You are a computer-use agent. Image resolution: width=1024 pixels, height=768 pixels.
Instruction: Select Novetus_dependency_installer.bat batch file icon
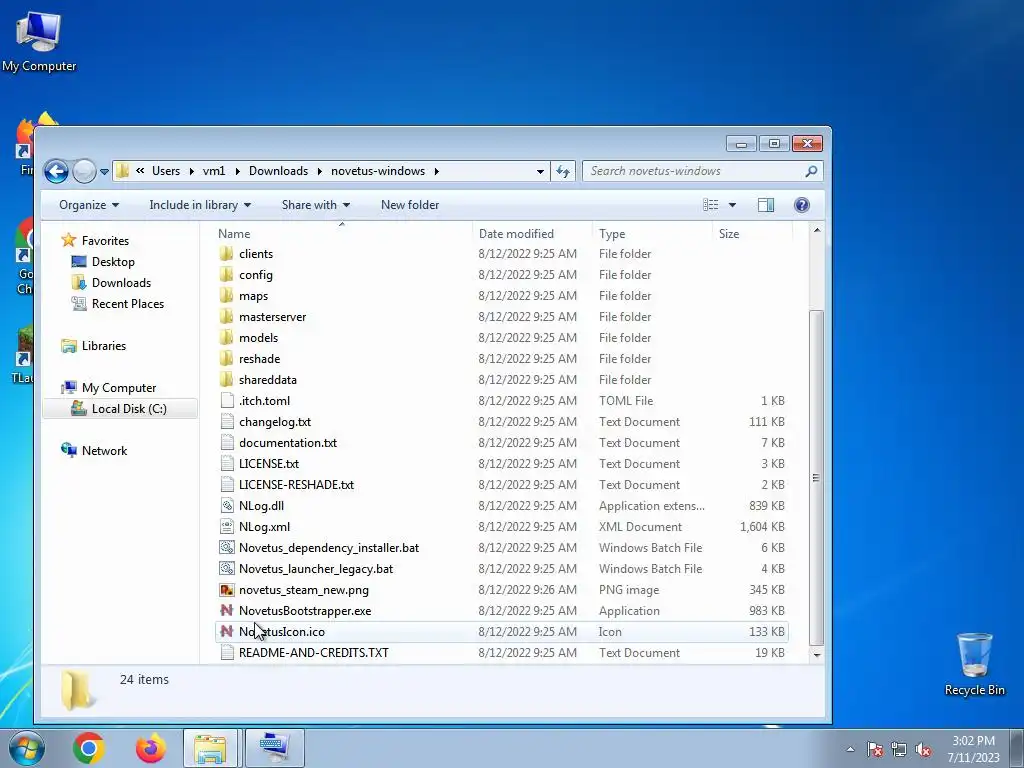[x=227, y=548]
